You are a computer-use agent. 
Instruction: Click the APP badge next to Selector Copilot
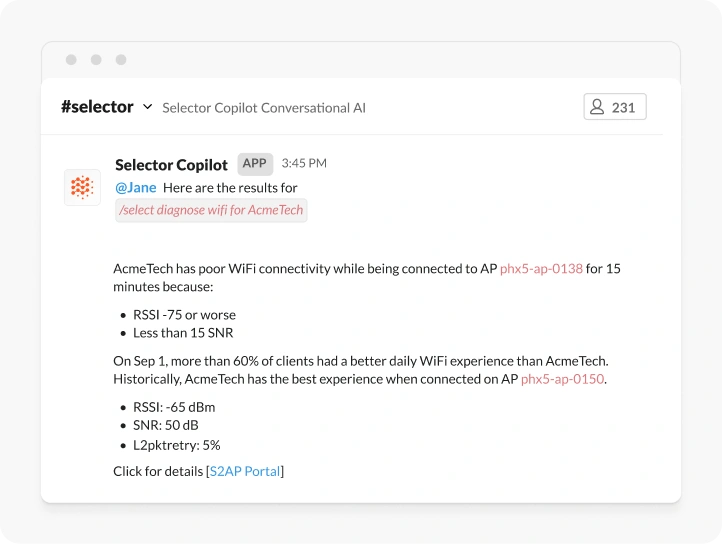point(255,164)
